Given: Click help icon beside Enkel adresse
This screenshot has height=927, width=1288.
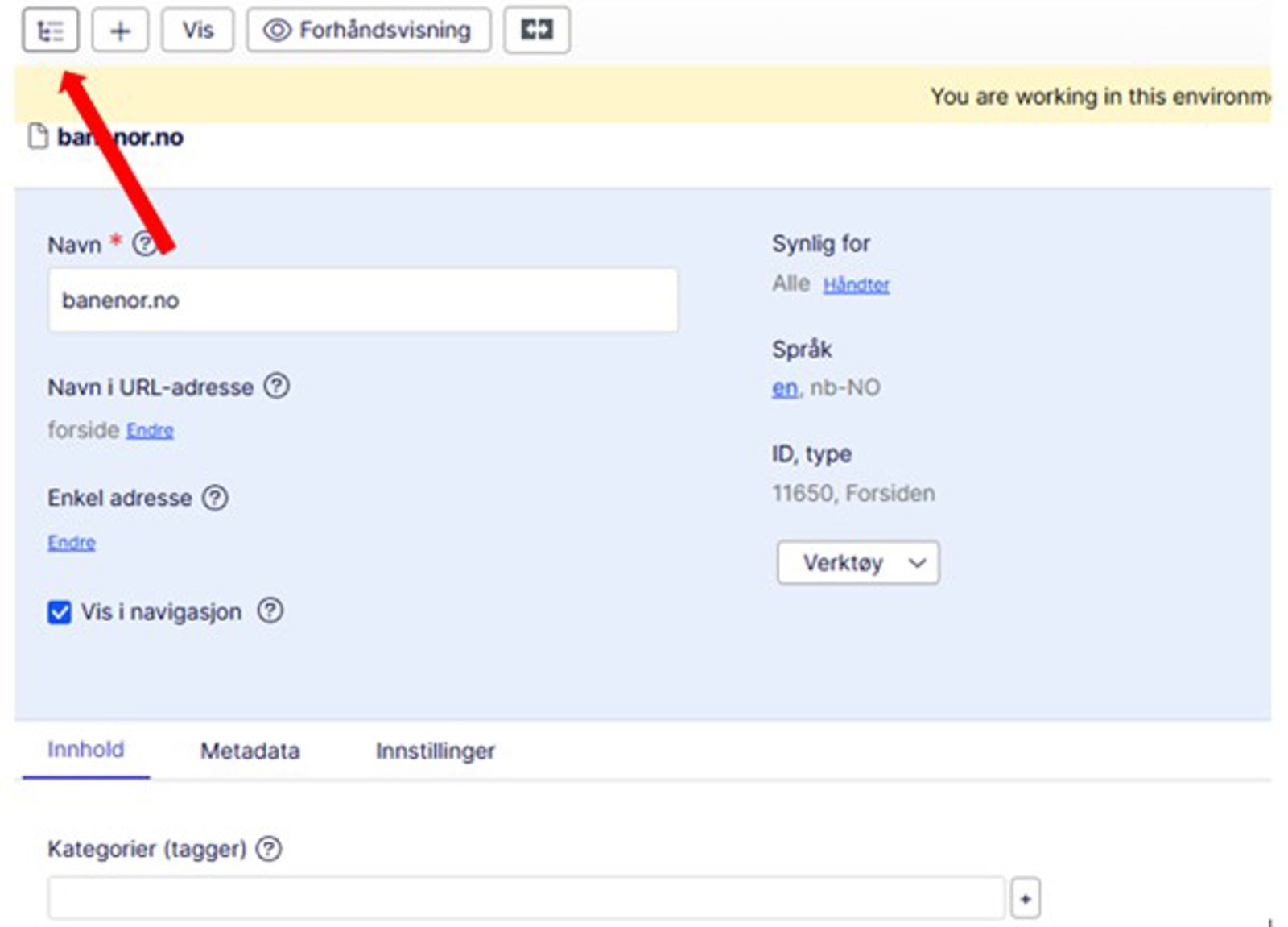Looking at the screenshot, I should point(215,498).
